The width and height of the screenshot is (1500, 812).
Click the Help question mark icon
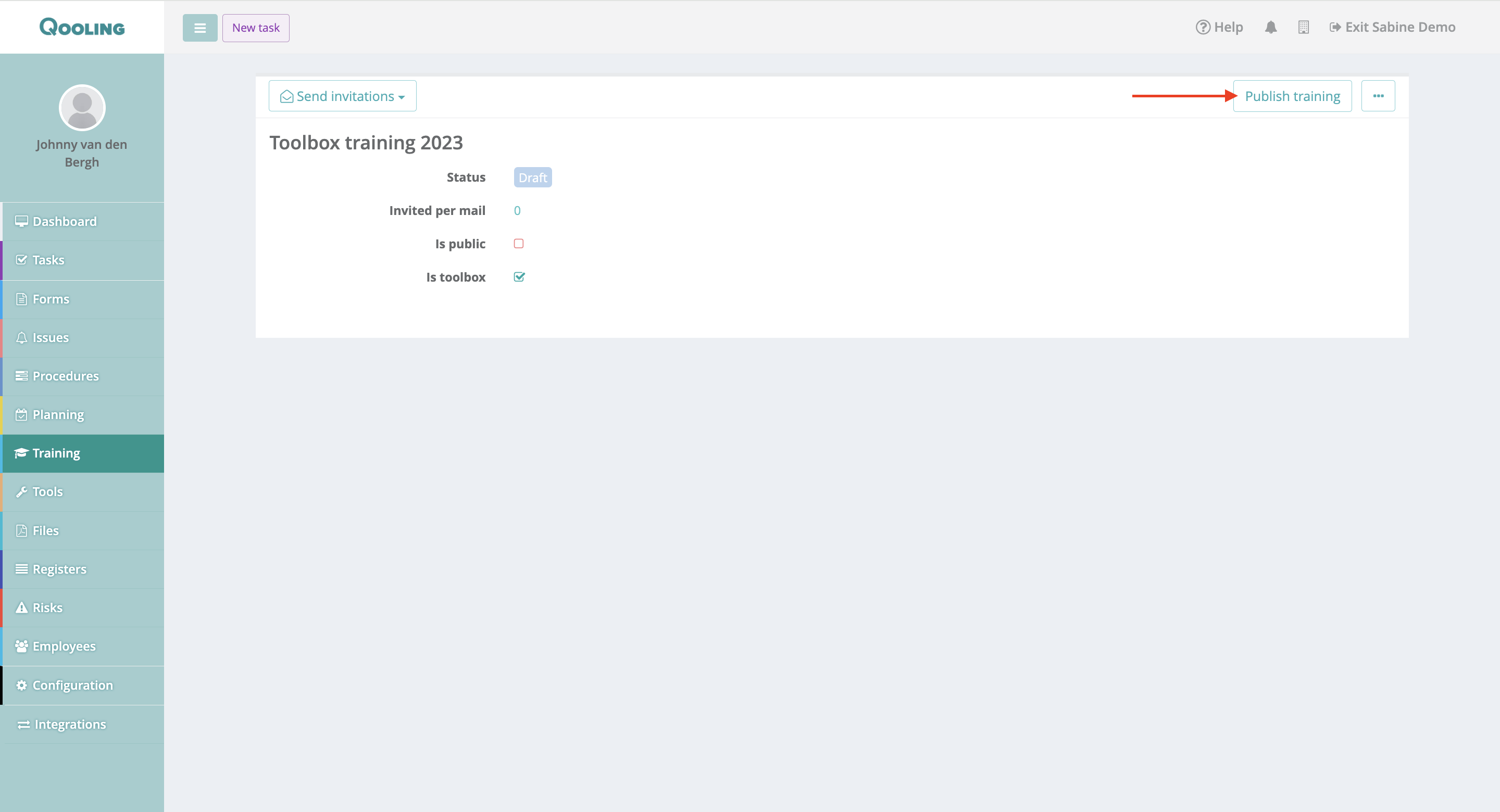pyautogui.click(x=1203, y=28)
